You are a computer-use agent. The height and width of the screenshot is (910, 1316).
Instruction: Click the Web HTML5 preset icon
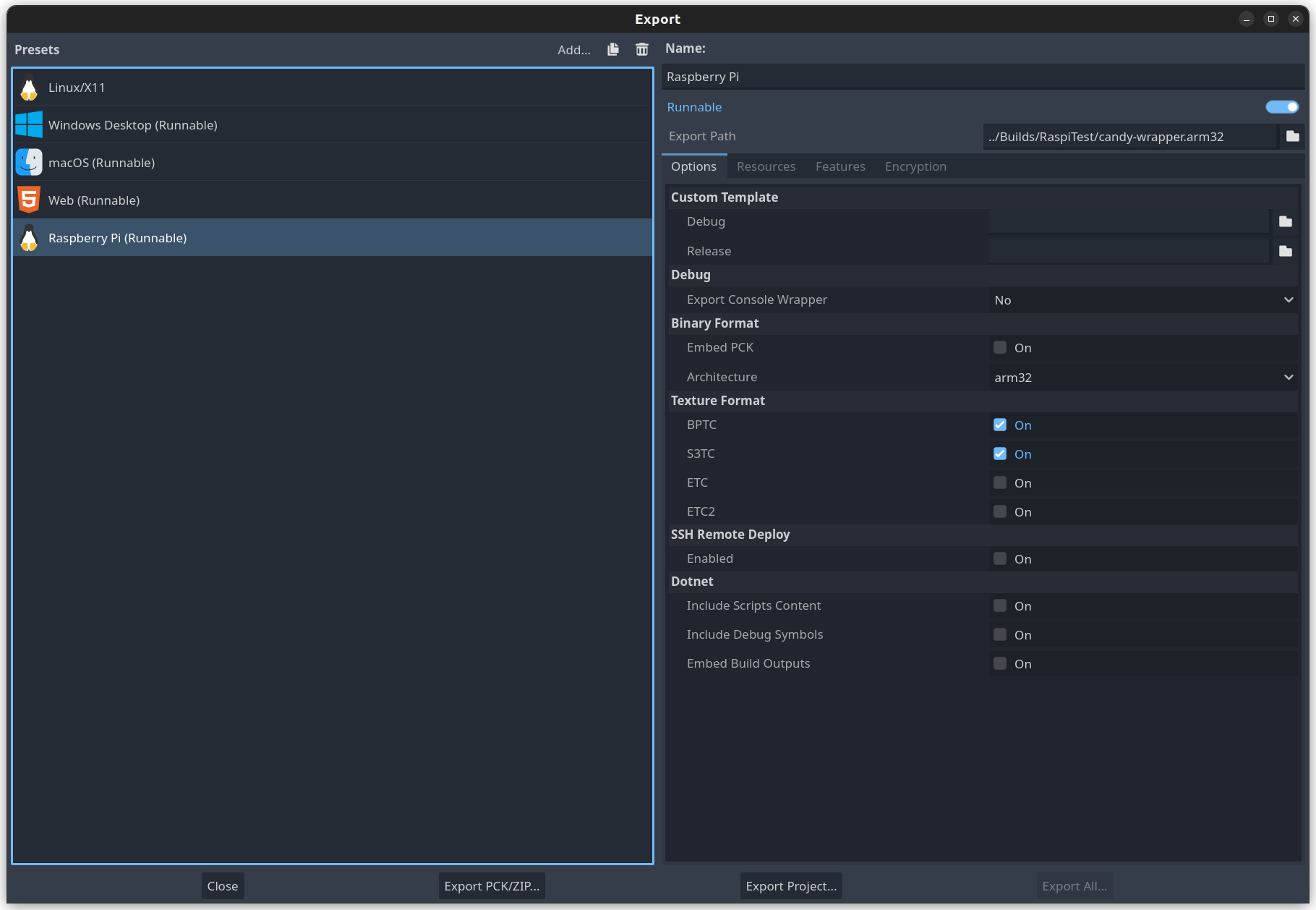point(28,200)
